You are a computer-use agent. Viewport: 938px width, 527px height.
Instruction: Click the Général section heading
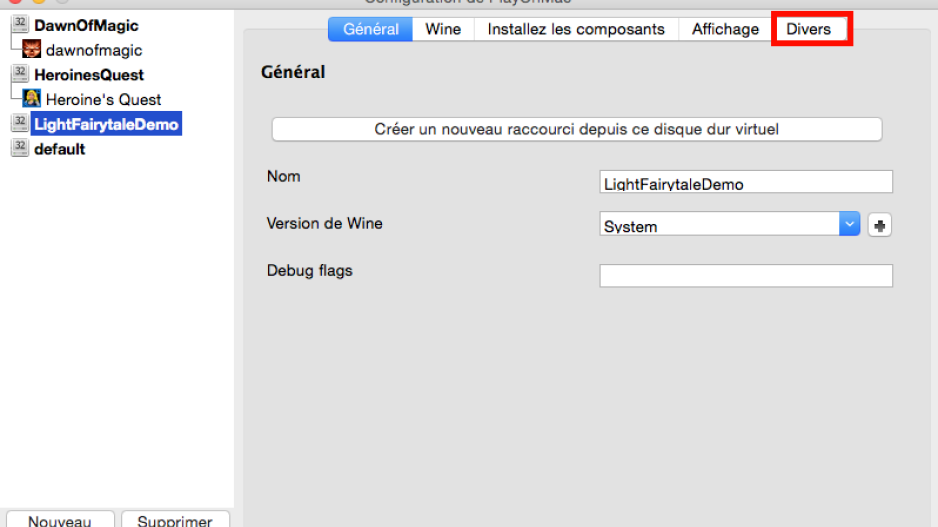pyautogui.click(x=293, y=72)
